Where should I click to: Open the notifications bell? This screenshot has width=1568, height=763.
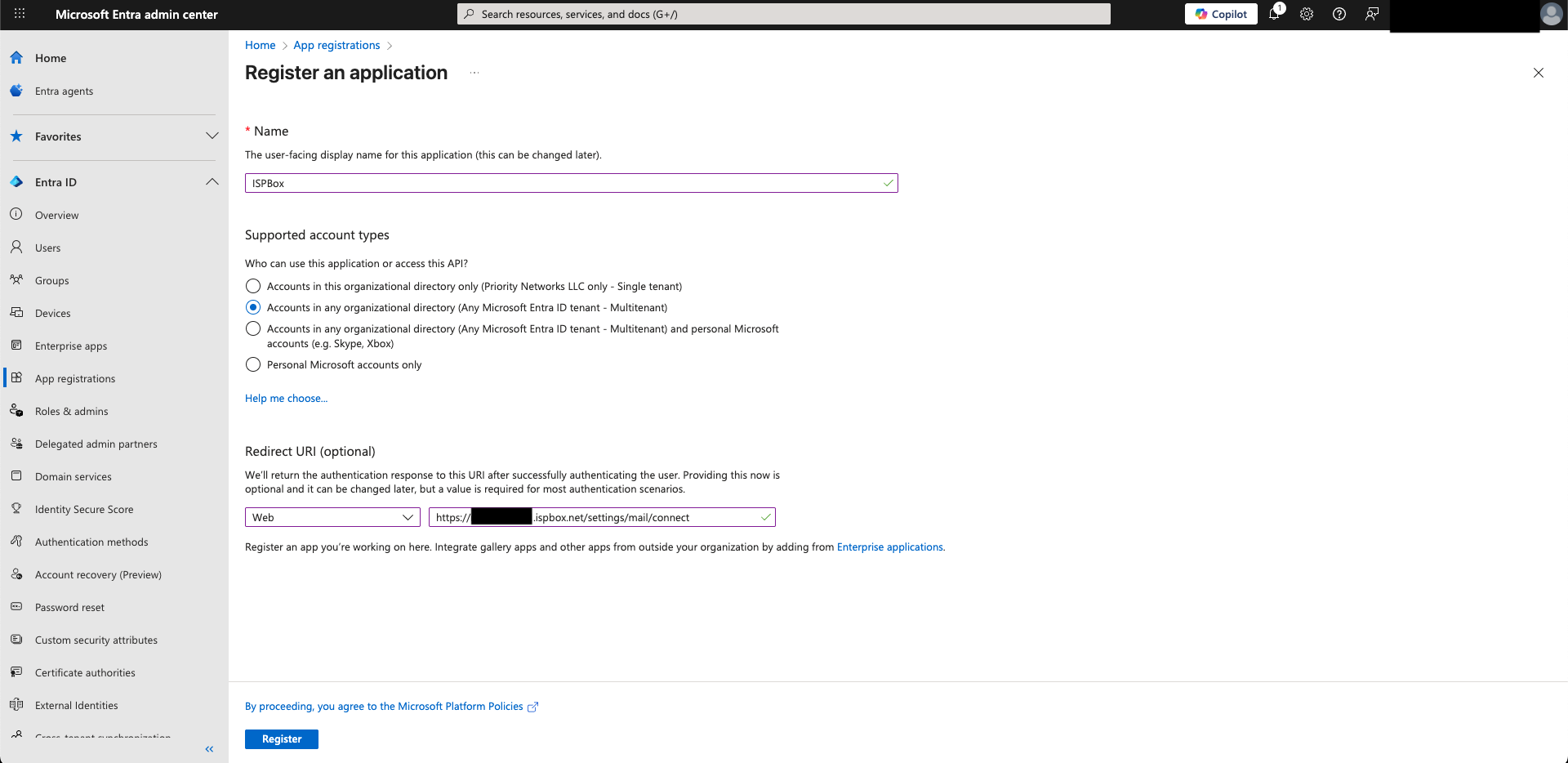tap(1275, 14)
